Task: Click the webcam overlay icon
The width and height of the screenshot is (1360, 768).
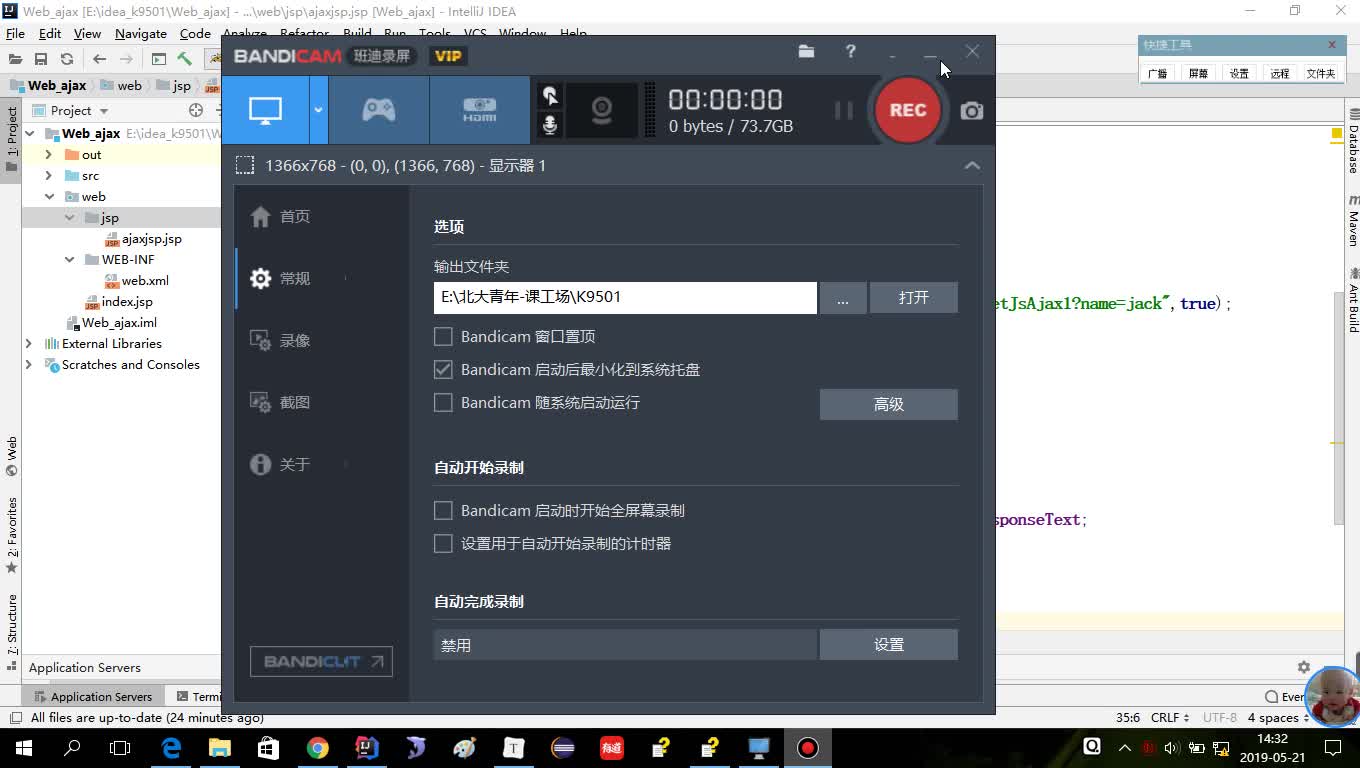Action: (x=601, y=110)
